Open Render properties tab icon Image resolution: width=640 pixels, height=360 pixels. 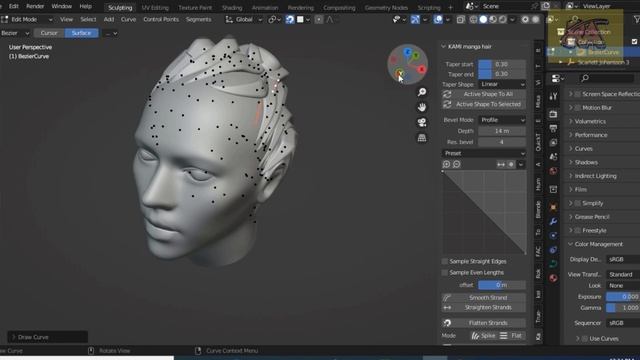[x=553, y=114]
